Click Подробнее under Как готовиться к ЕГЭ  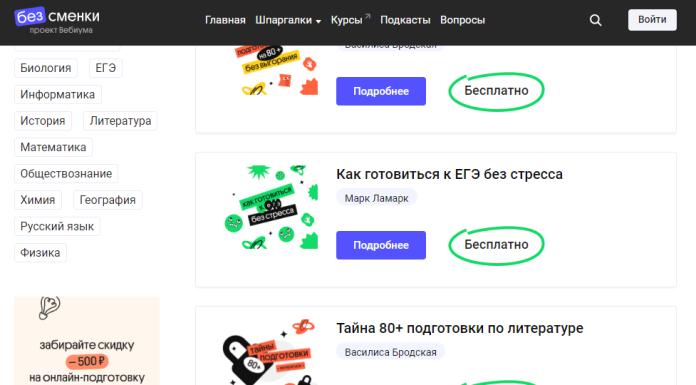coord(381,245)
